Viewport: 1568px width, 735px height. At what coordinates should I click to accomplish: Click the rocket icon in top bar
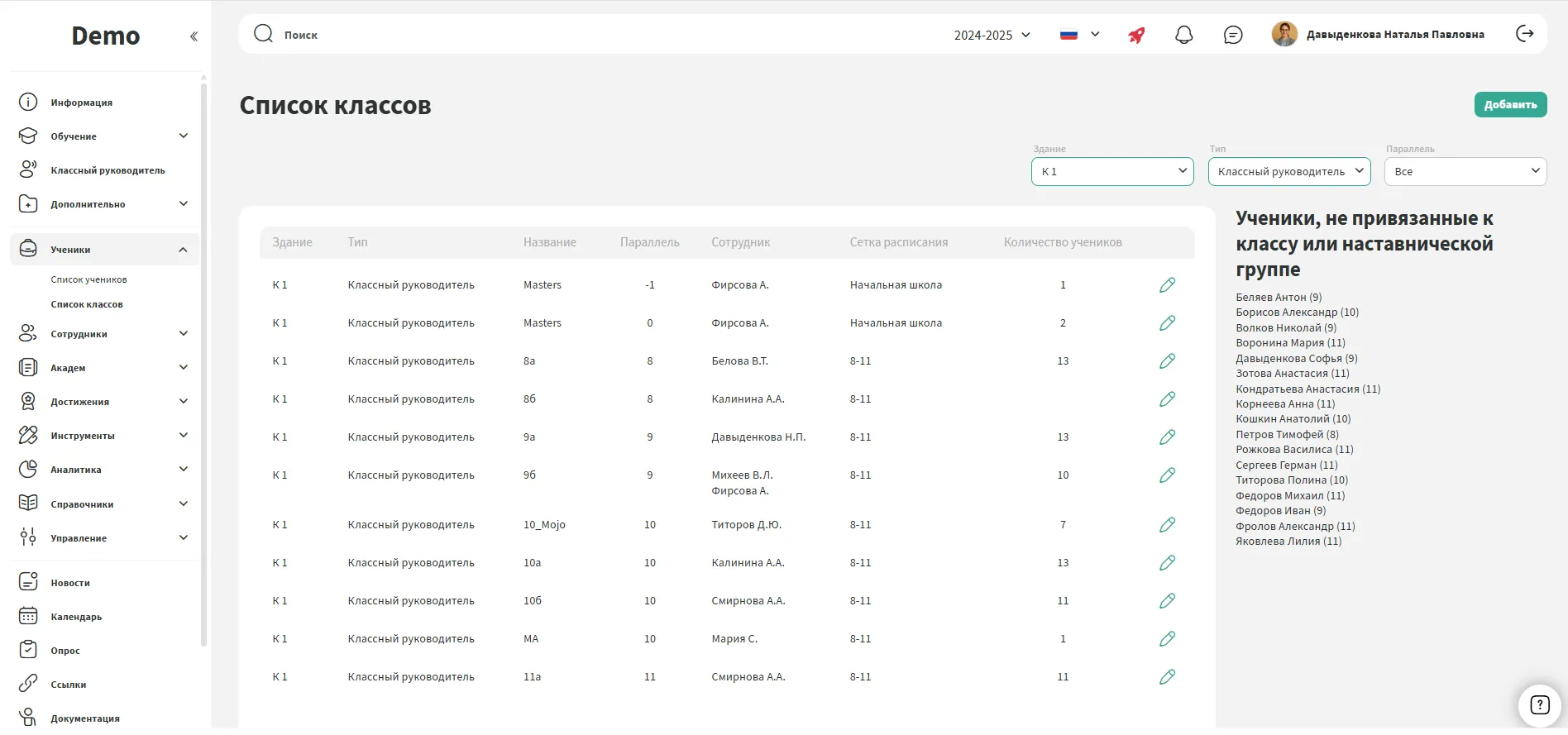coord(1136,35)
